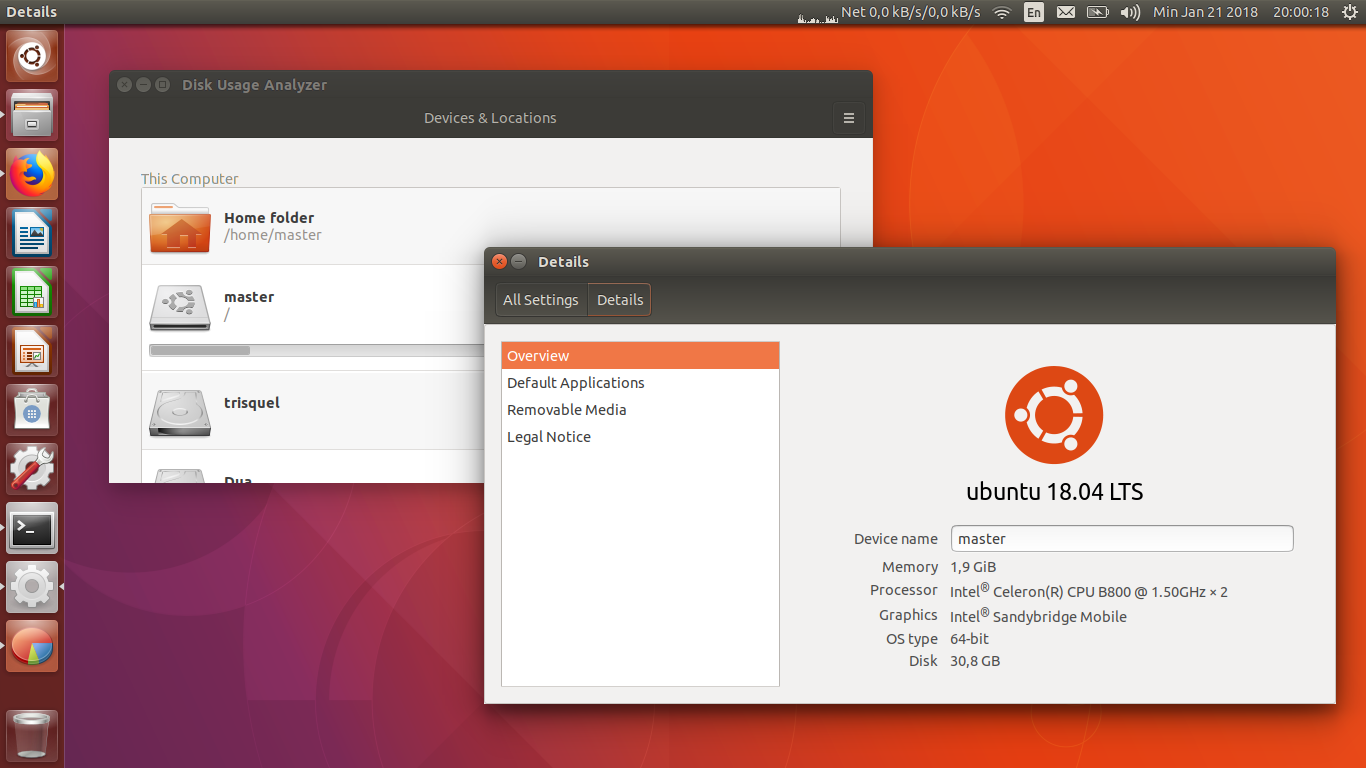Viewport: 1366px width, 768px height.
Task: Click /home/master path text
Action: coord(273,236)
